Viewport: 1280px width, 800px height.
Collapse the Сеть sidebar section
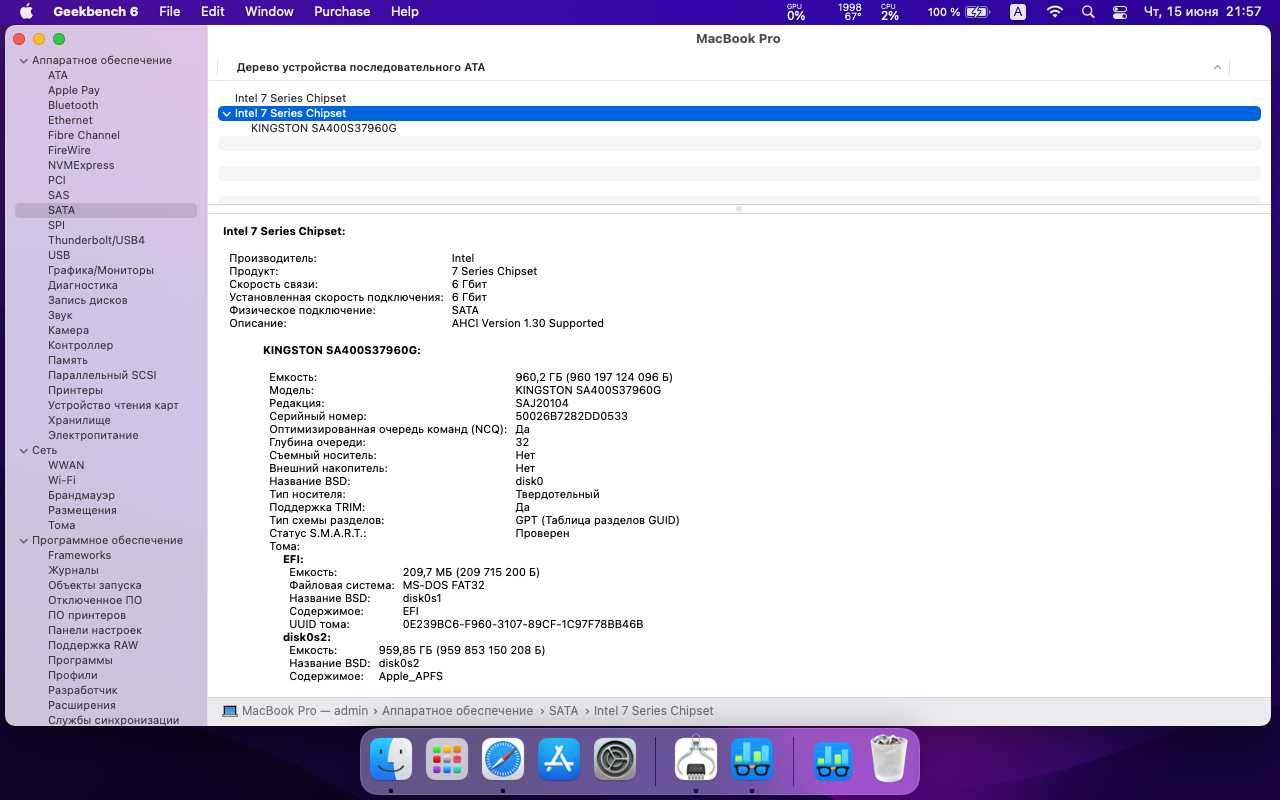[x=24, y=451]
